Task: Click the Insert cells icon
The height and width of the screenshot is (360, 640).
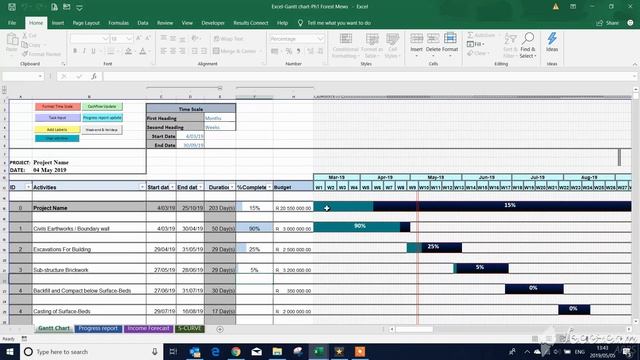Action: pos(416,39)
